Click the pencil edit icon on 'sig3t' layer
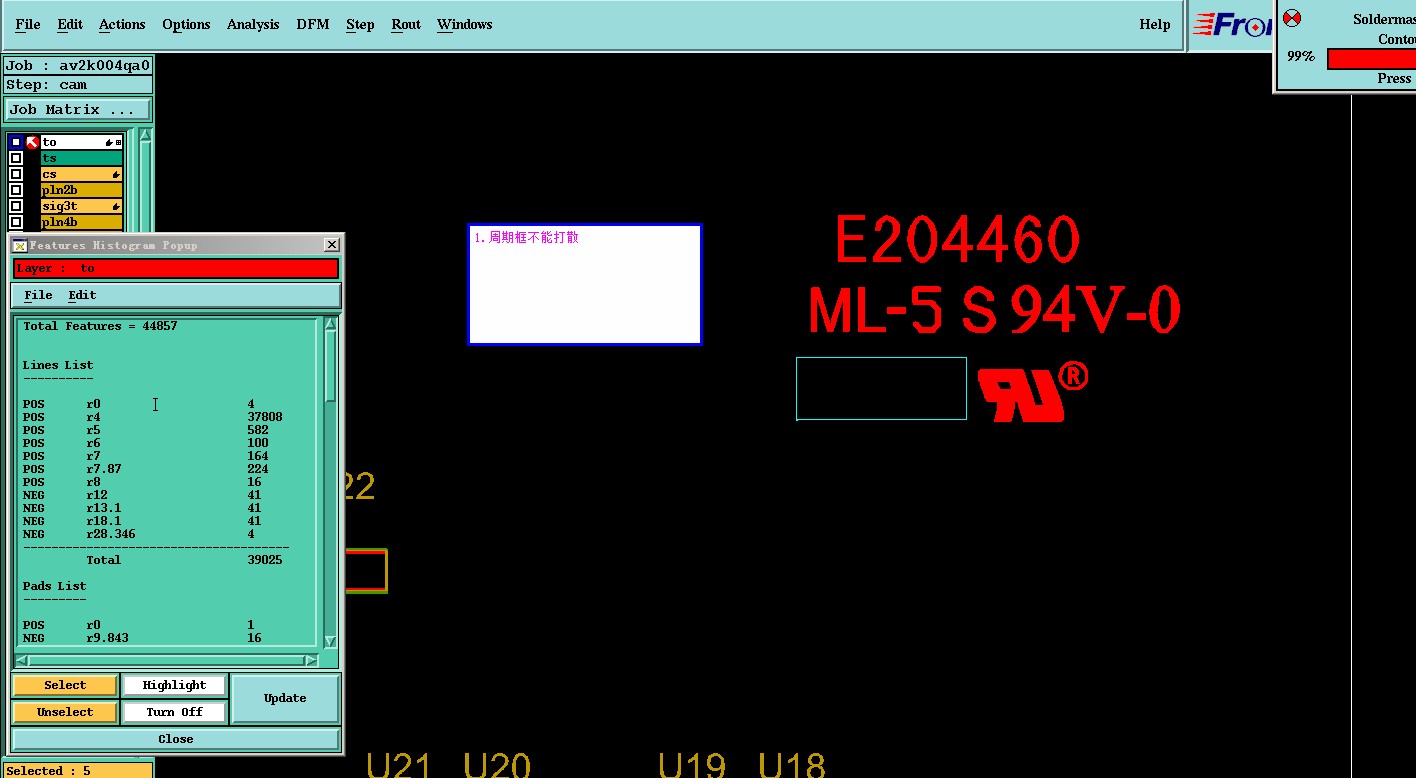1416x778 pixels. 116,207
